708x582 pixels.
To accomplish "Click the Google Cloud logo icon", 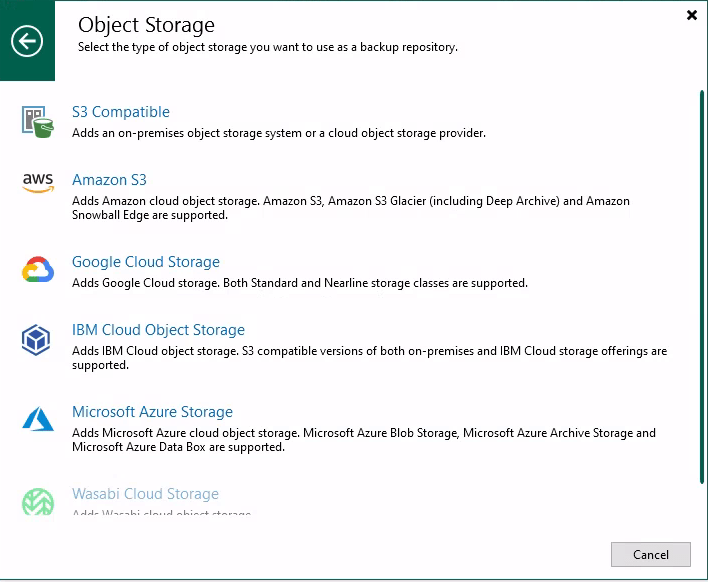I will tap(38, 270).
